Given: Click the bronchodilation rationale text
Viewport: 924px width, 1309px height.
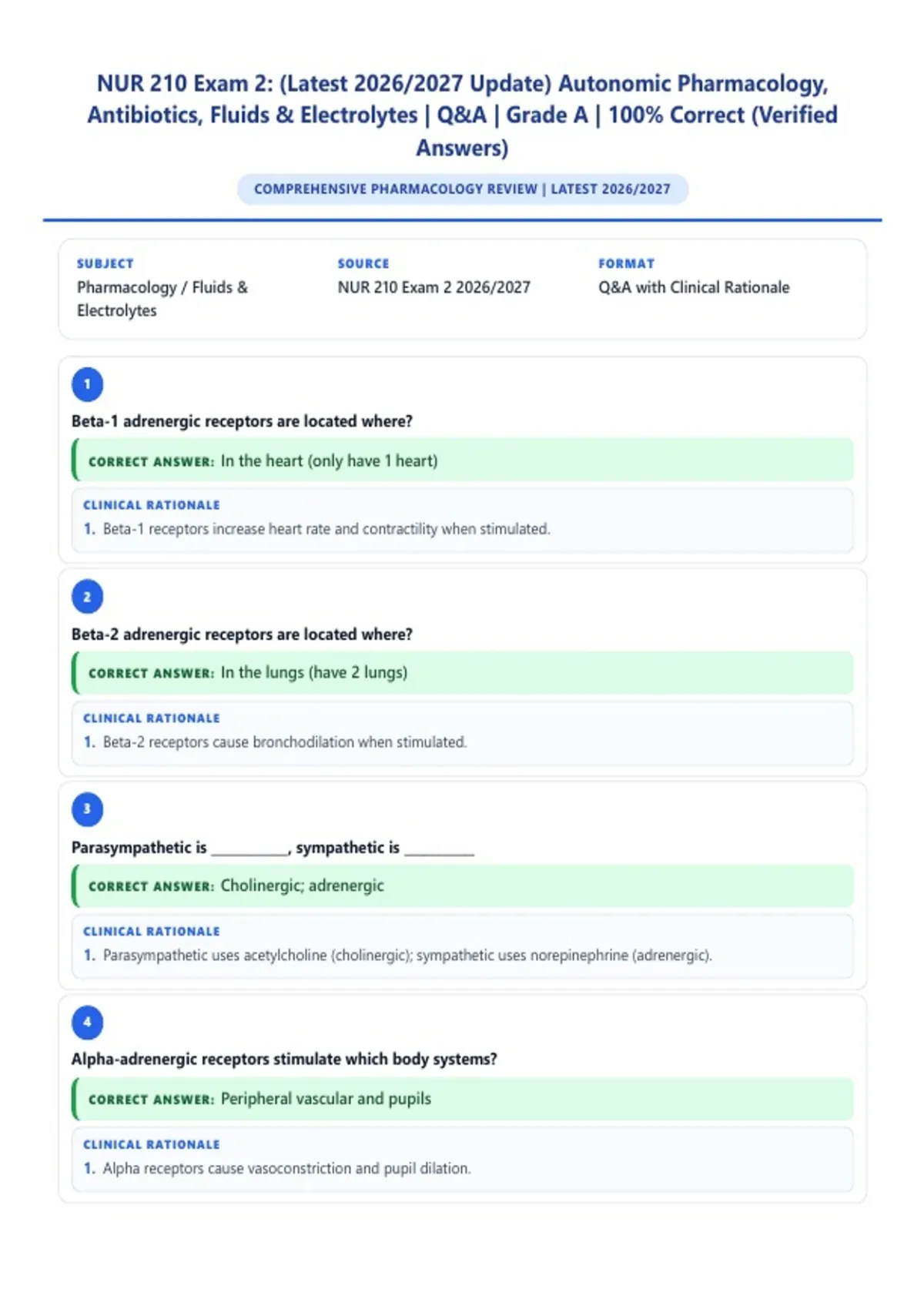Looking at the screenshot, I should click(x=285, y=742).
